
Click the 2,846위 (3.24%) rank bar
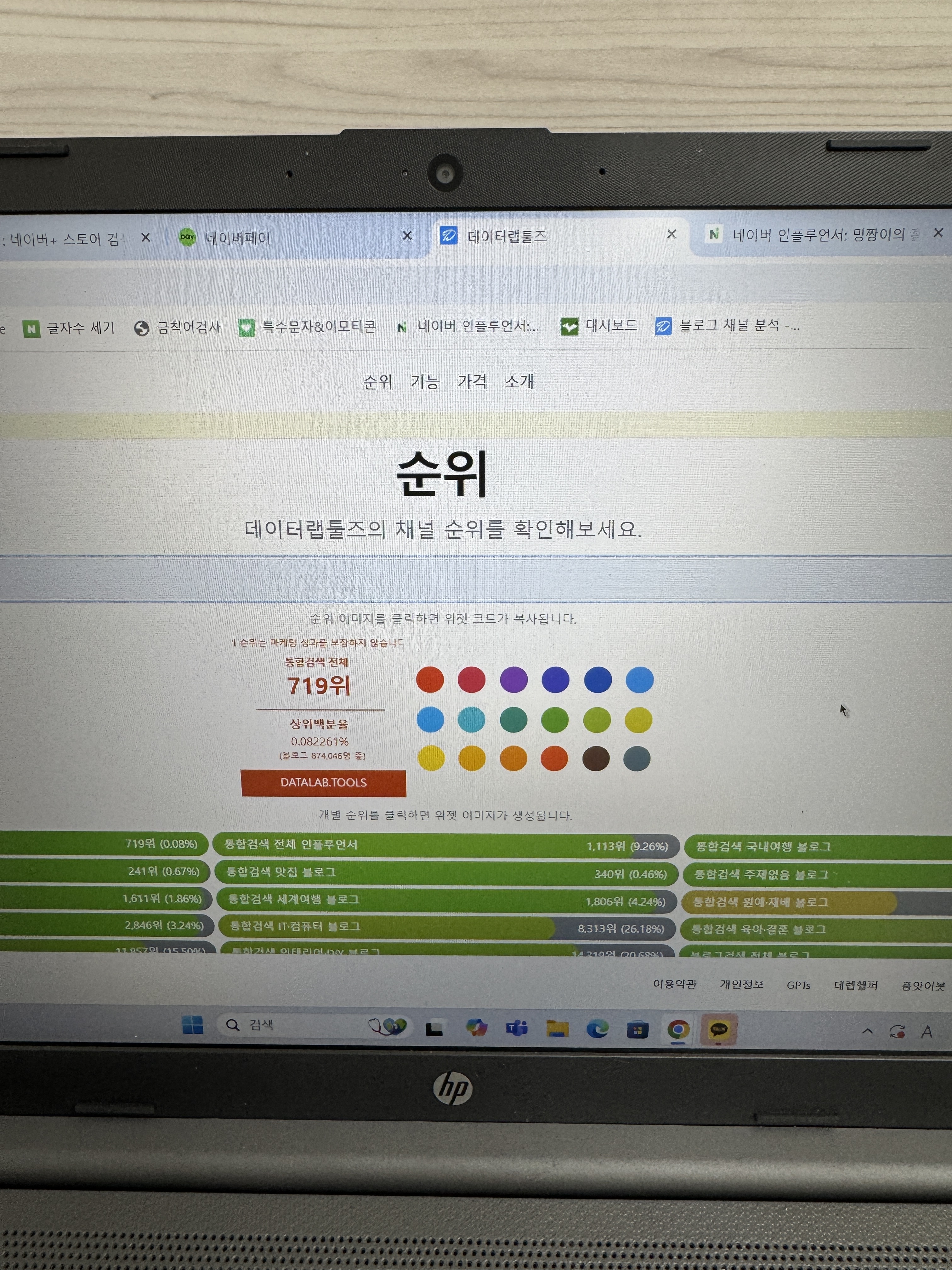pyautogui.click(x=107, y=925)
